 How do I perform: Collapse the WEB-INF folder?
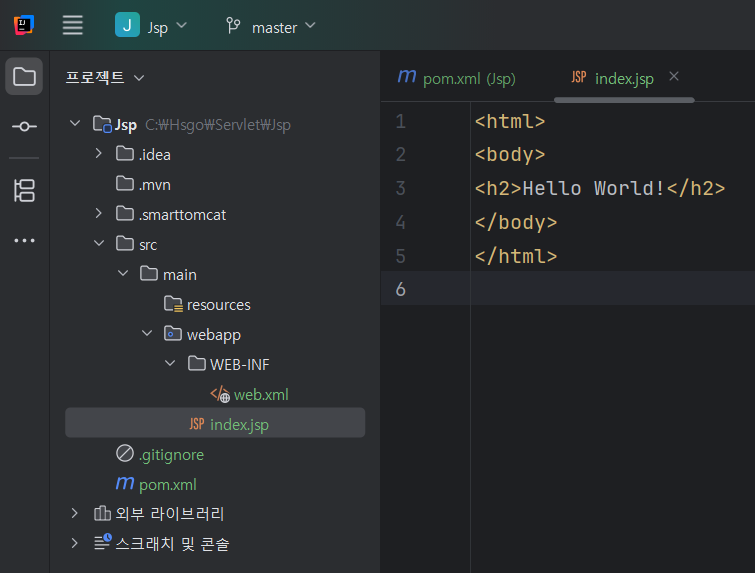pyautogui.click(x=171, y=364)
